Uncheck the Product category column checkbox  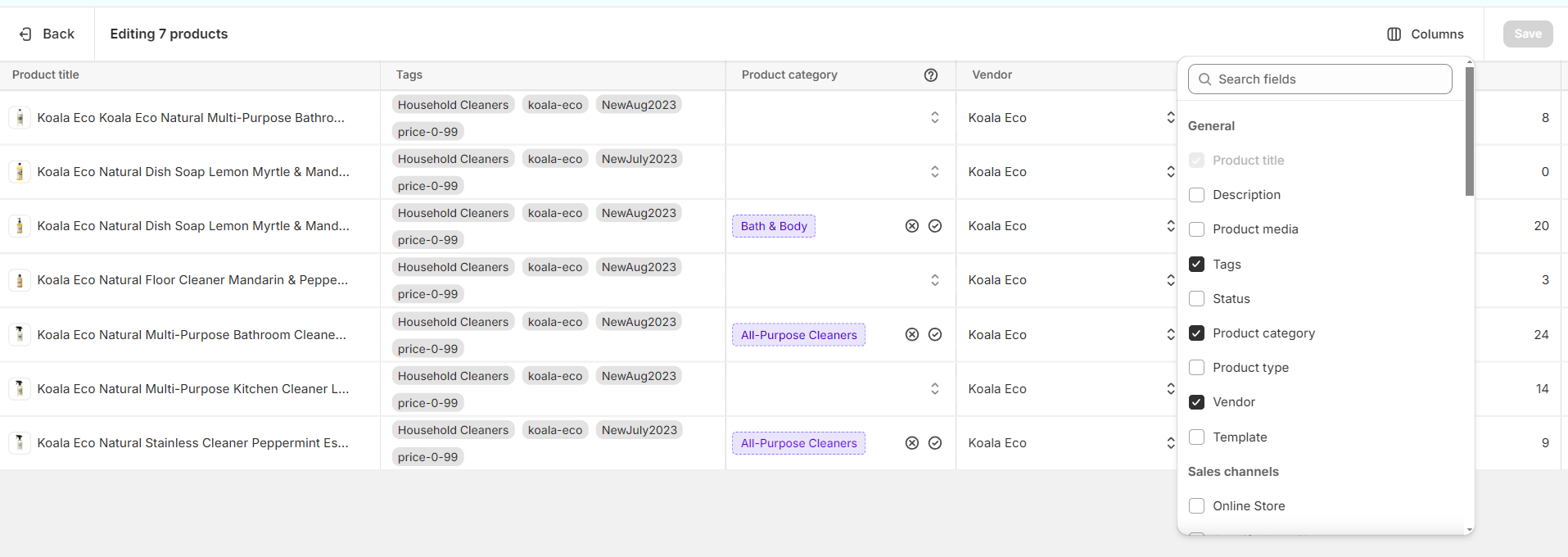[x=1196, y=333]
